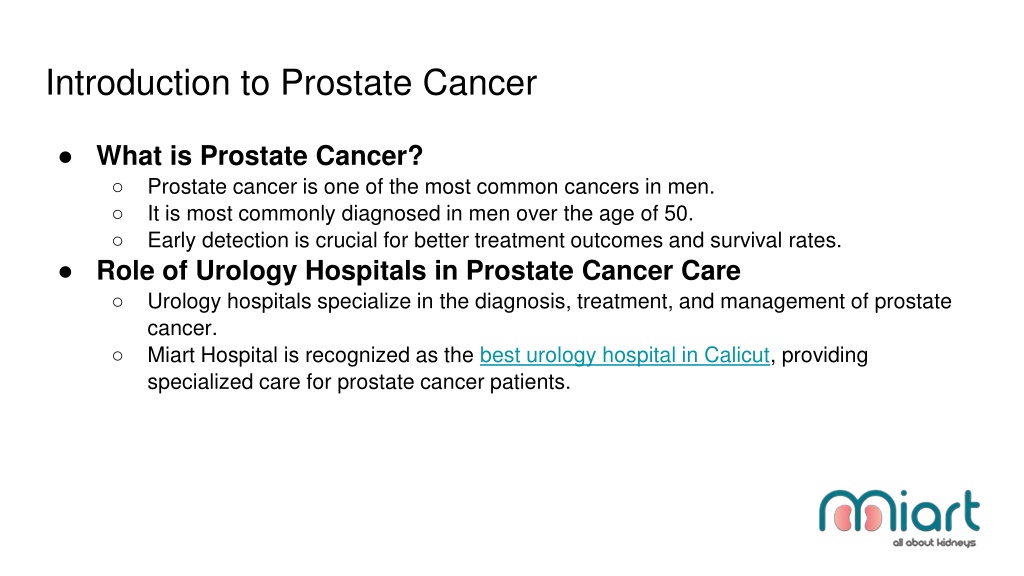Click the 'Role of Urology Hospitals' heading
The height and width of the screenshot is (576, 1024).
[419, 270]
